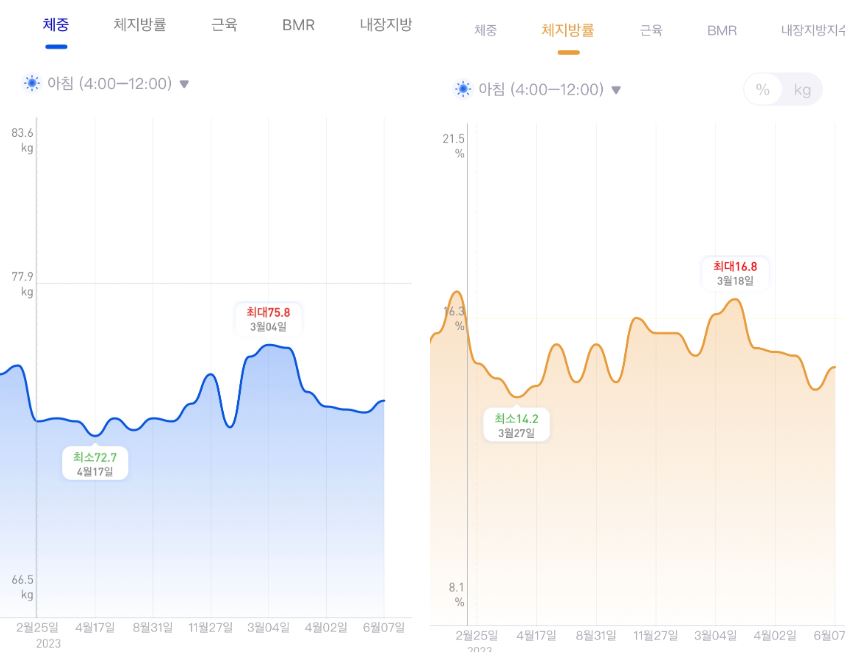Select the gray 체중 tab in right panel
852x660 pixels.
tap(485, 31)
